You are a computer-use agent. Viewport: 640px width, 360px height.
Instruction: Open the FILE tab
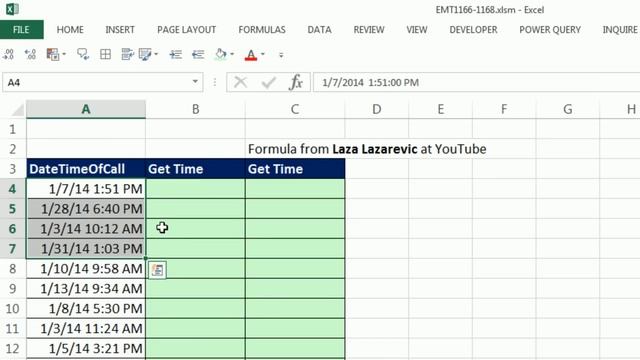click(22, 30)
